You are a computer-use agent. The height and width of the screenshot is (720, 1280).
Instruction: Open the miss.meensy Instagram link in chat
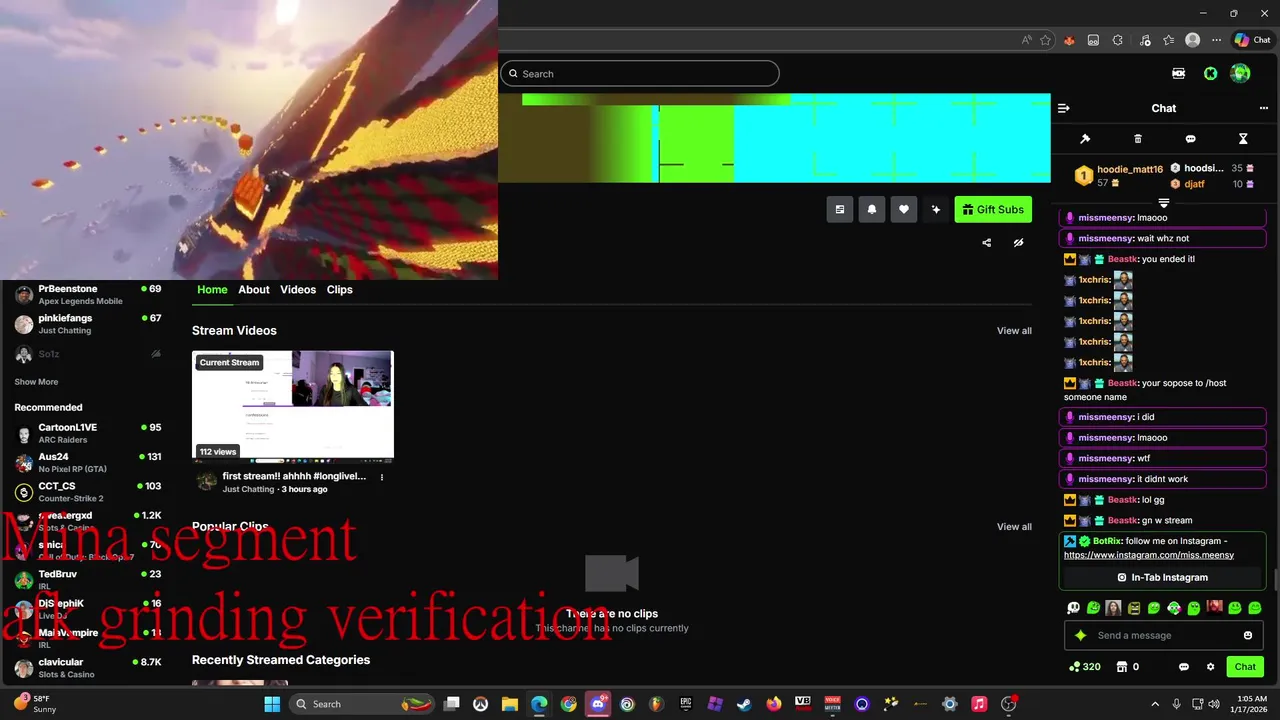click(x=1149, y=555)
